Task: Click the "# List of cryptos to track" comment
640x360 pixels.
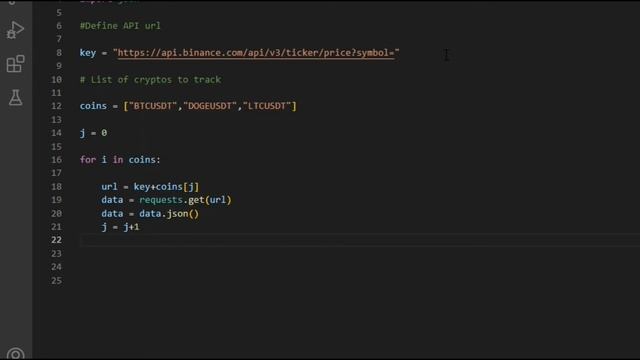Action: [x=150, y=80]
